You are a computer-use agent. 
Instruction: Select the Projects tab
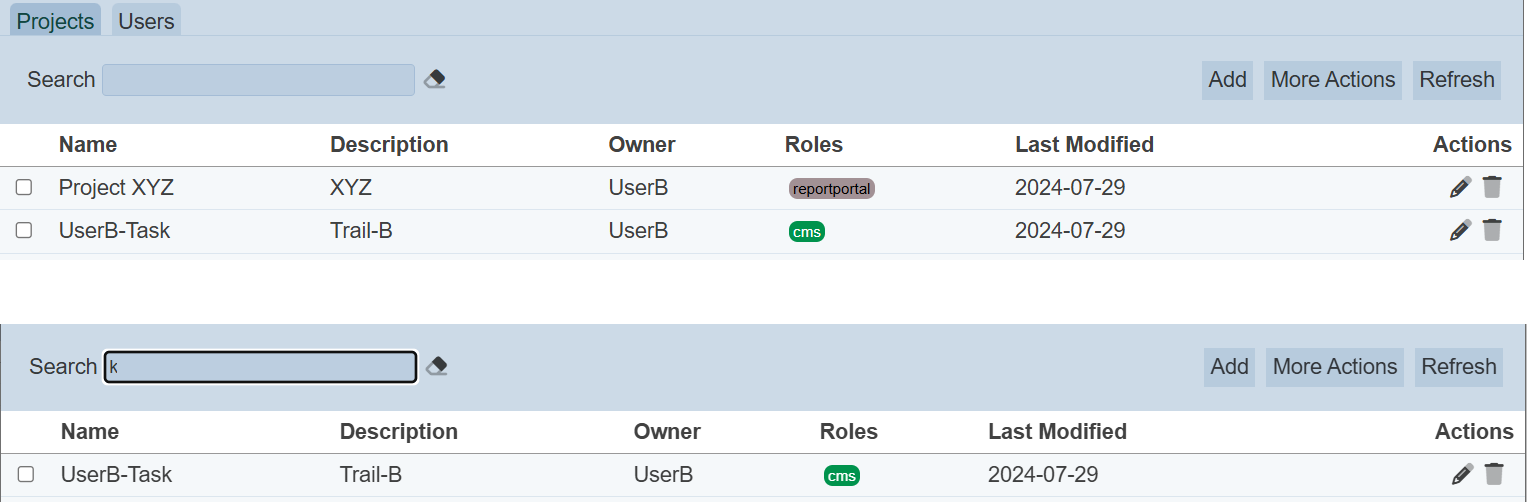point(55,21)
